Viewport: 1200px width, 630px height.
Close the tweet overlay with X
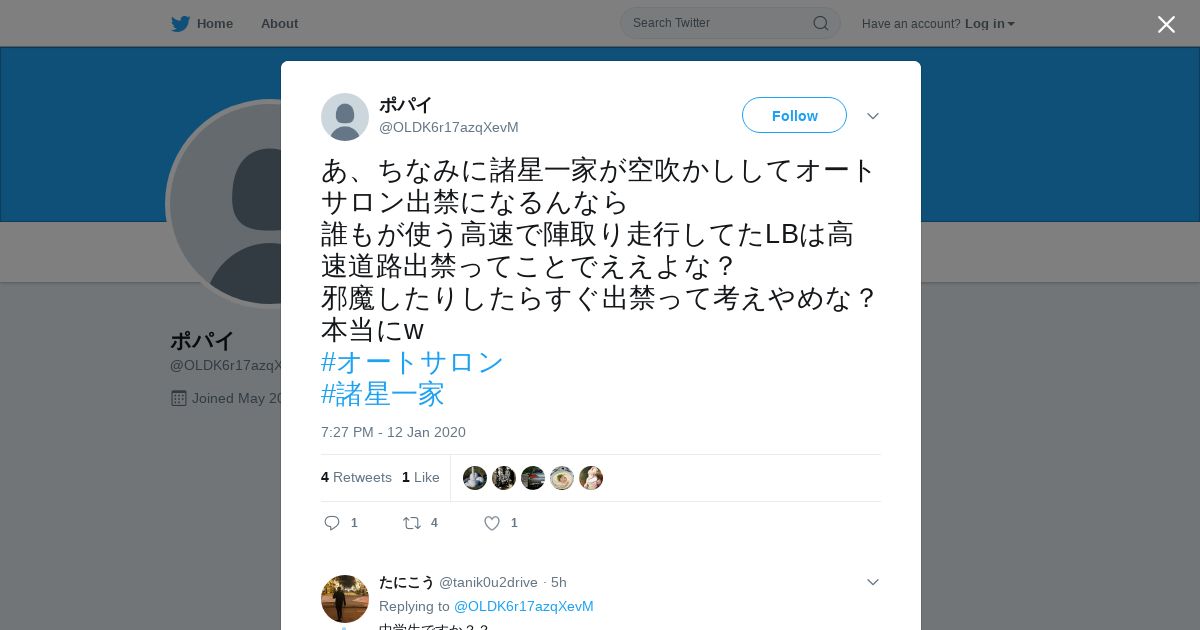click(x=1166, y=24)
